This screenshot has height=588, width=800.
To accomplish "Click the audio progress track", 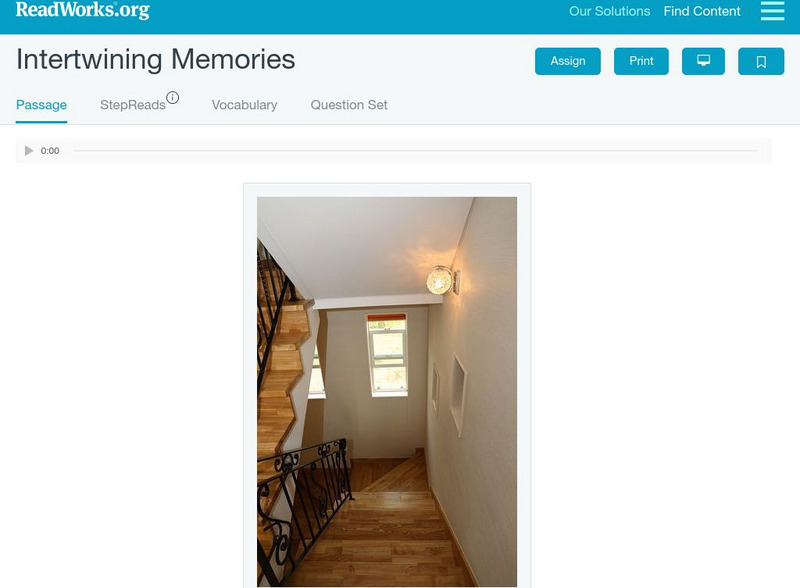I will click(x=415, y=151).
